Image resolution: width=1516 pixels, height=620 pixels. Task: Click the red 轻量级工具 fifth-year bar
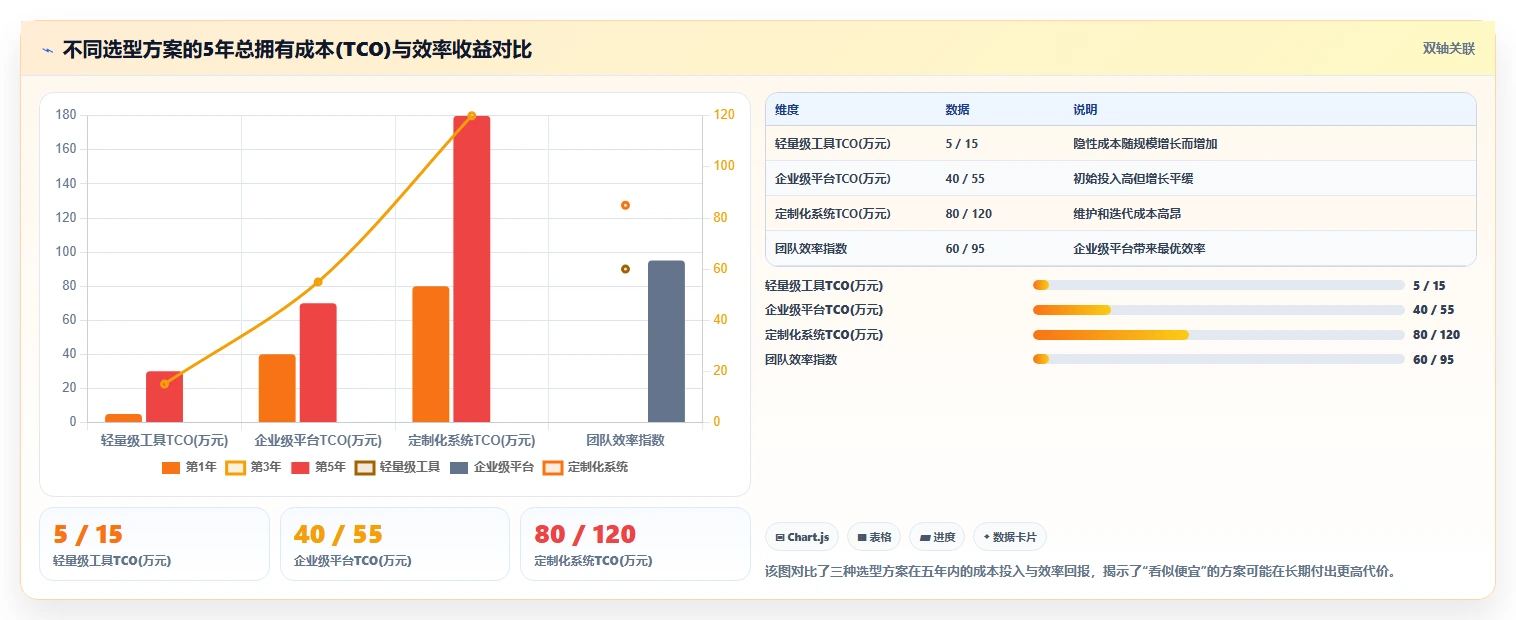pyautogui.click(x=164, y=397)
